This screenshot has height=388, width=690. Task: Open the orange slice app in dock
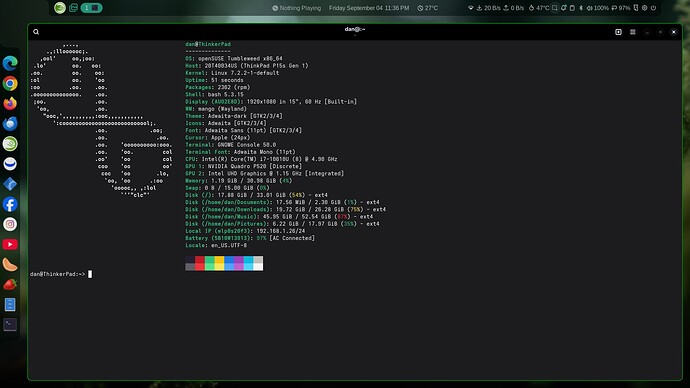pyautogui.click(x=10, y=264)
